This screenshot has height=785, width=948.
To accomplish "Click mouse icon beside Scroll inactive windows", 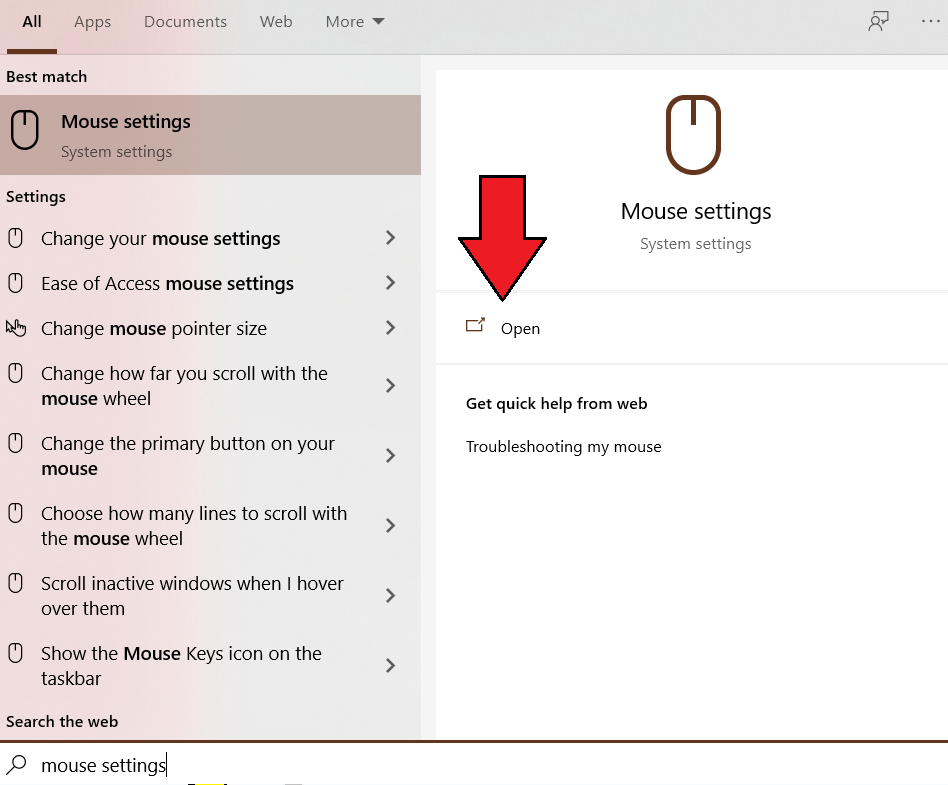I will [16, 583].
